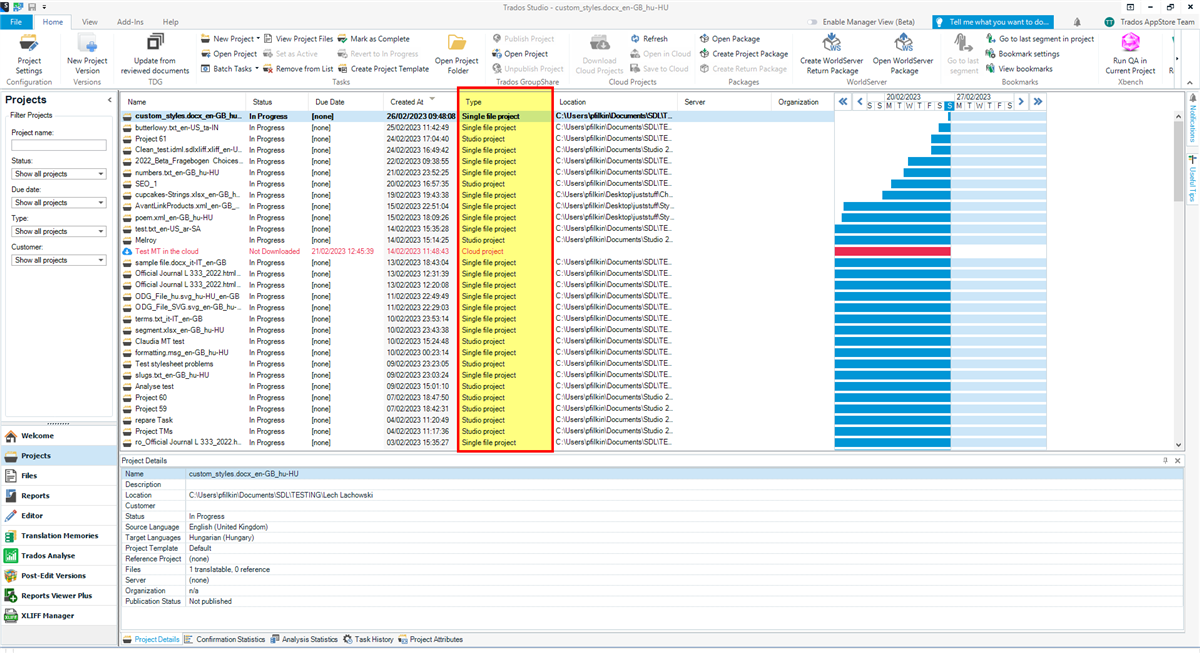Switch to the Add-Ins ribbon tab
This screenshot has width=1200, height=653.
(130, 21)
